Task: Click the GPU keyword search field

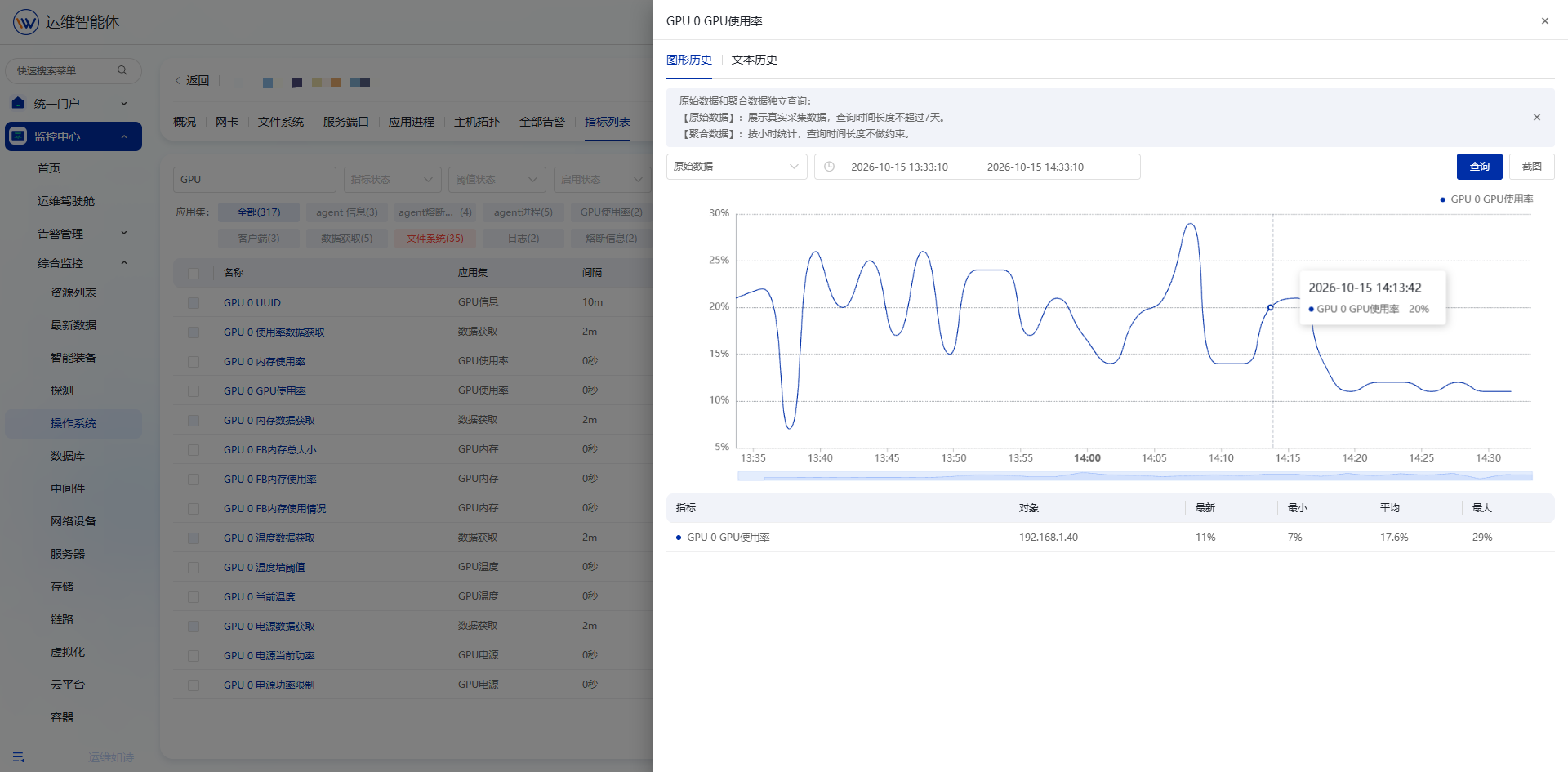Action: (x=255, y=180)
